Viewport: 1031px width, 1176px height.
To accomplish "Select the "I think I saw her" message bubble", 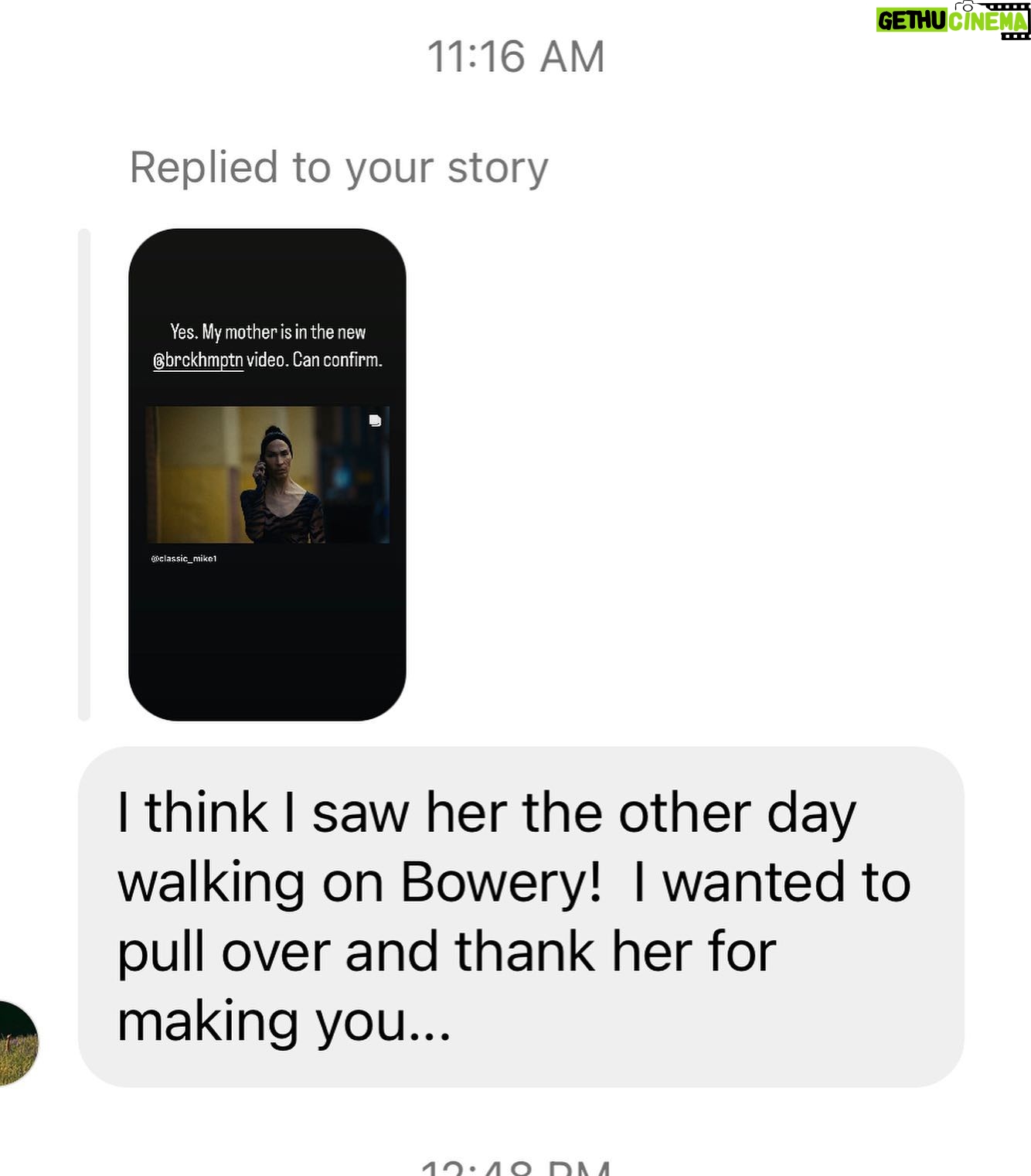I will point(521,916).
